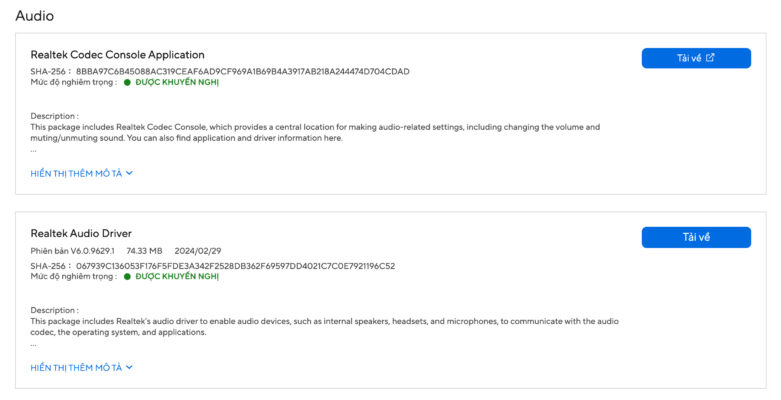
Task: Click green recommended dot under Realtek Codec Console
Action: pyautogui.click(x=127, y=82)
